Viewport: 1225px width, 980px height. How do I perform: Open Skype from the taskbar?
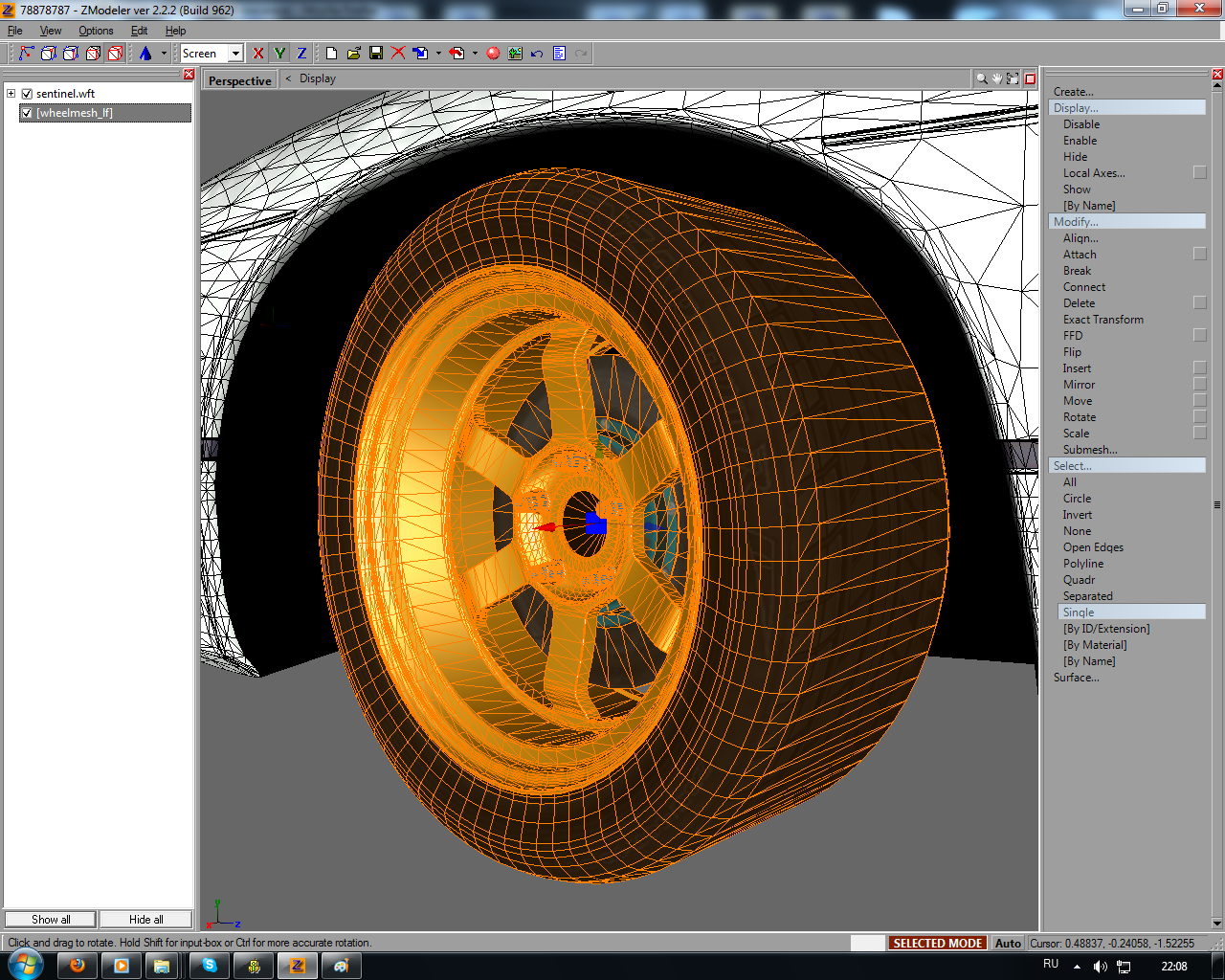(x=210, y=966)
